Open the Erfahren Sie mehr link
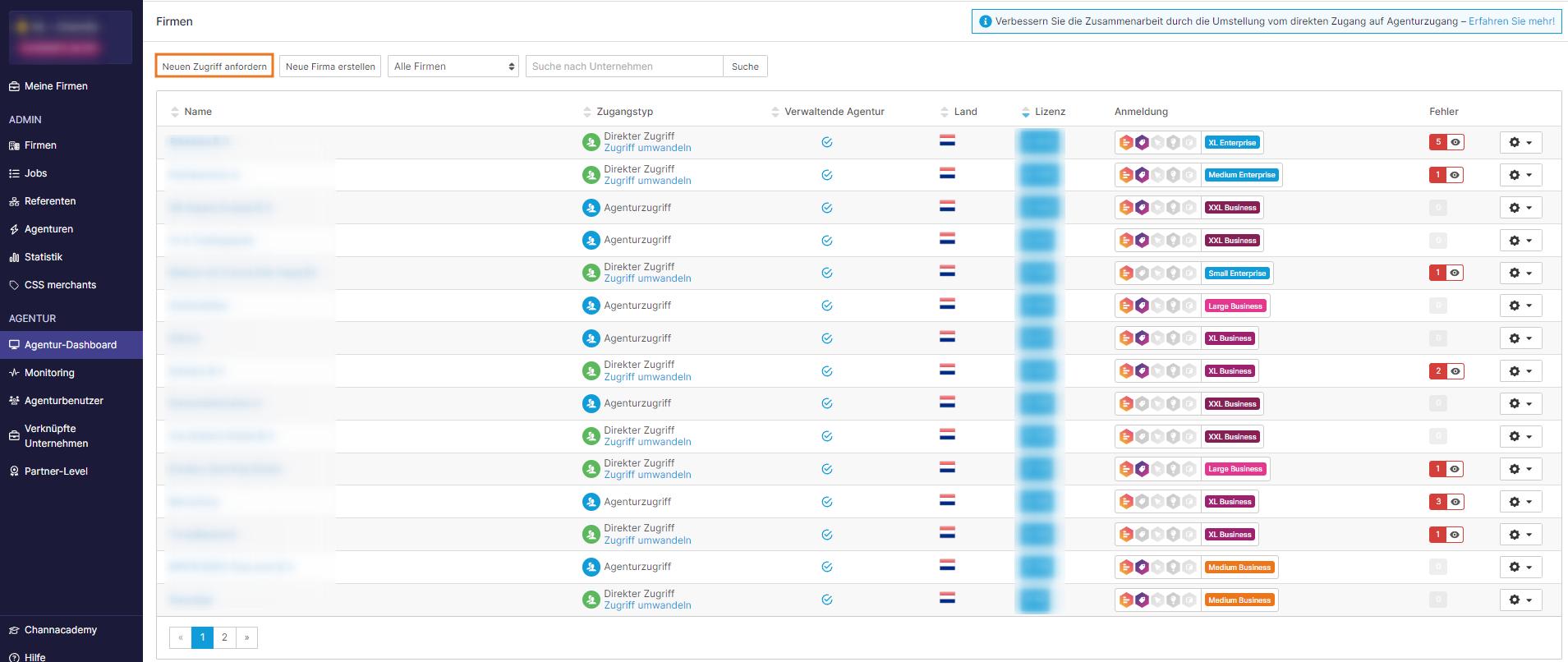 [x=1511, y=21]
